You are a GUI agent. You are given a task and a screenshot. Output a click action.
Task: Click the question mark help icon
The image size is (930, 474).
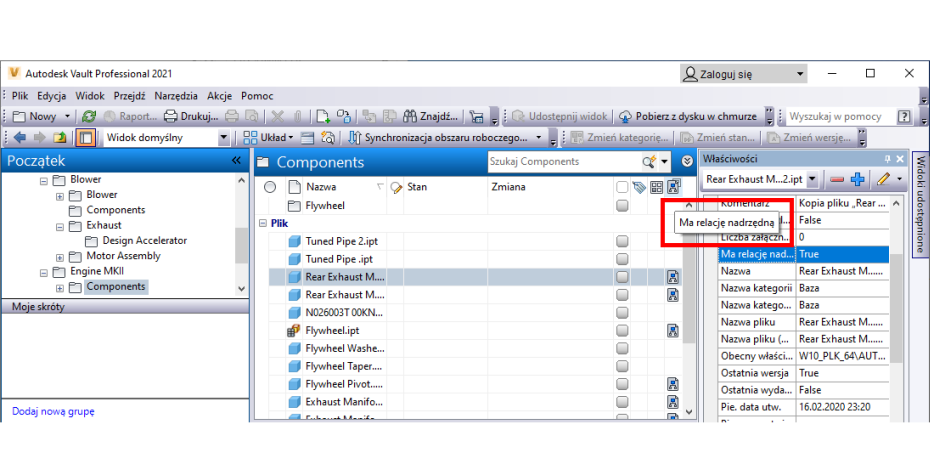click(x=904, y=116)
